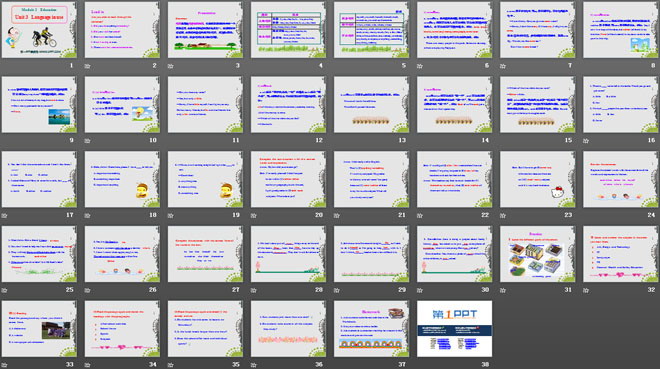Select slide 16 thumbnail
The height and width of the screenshot is (369, 660).
(x=621, y=105)
